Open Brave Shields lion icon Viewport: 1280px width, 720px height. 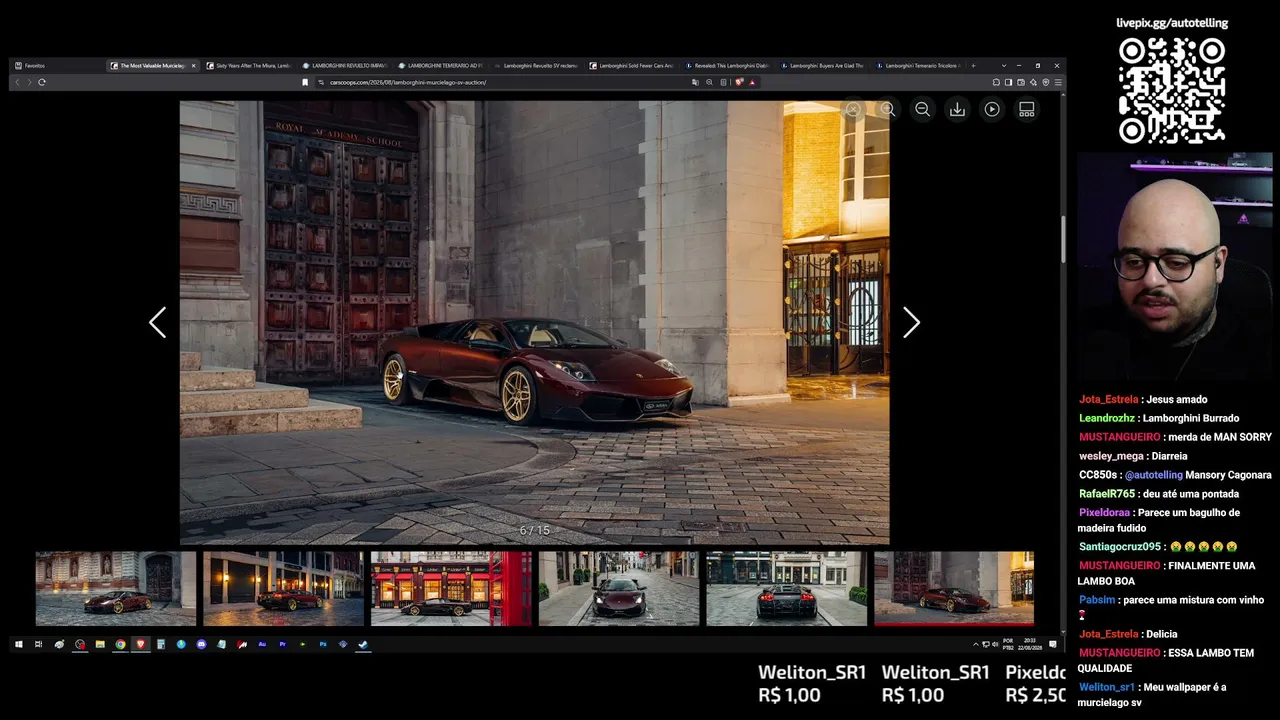point(739,82)
